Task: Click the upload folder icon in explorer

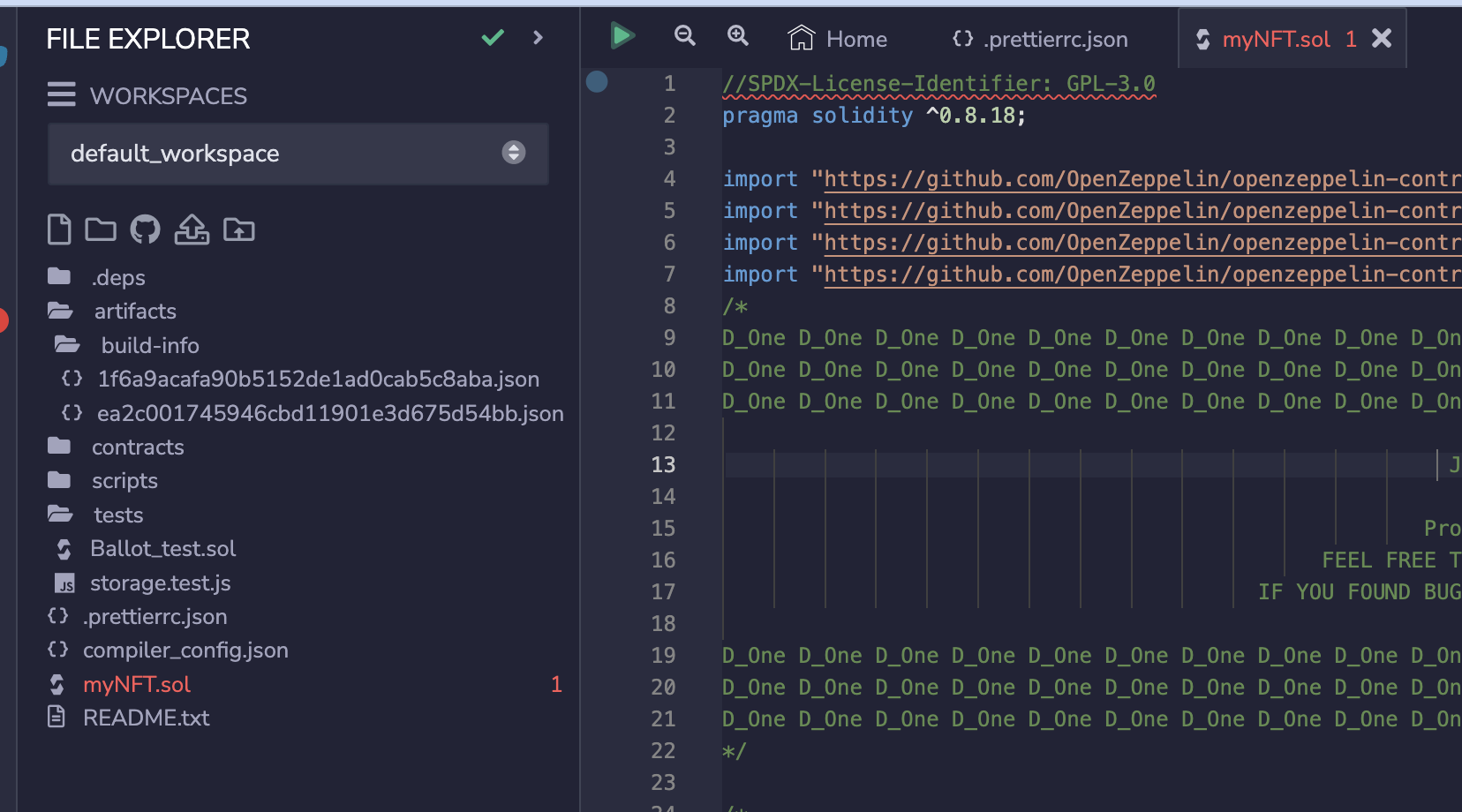Action: (238, 229)
